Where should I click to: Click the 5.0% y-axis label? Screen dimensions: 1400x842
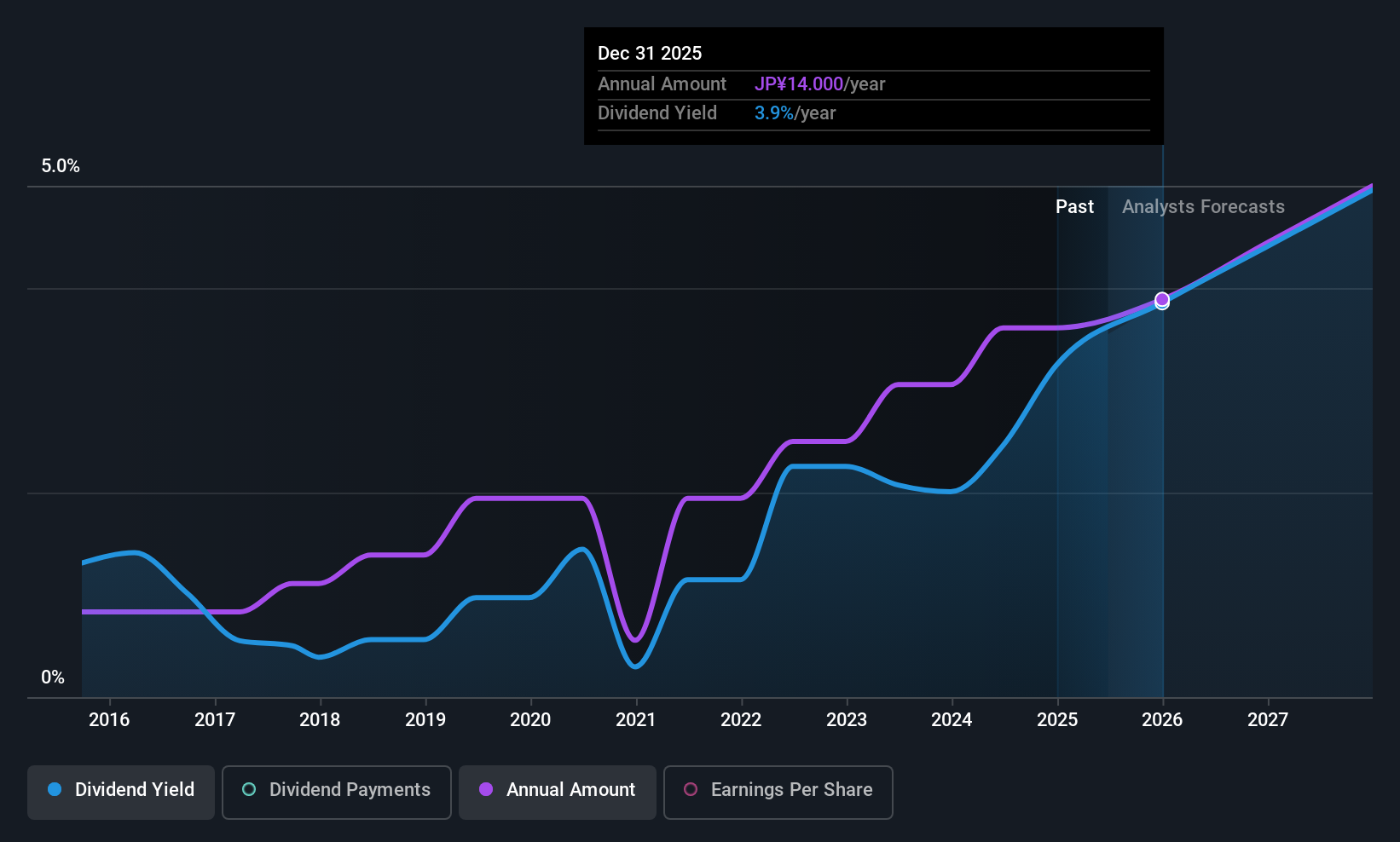click(61, 166)
